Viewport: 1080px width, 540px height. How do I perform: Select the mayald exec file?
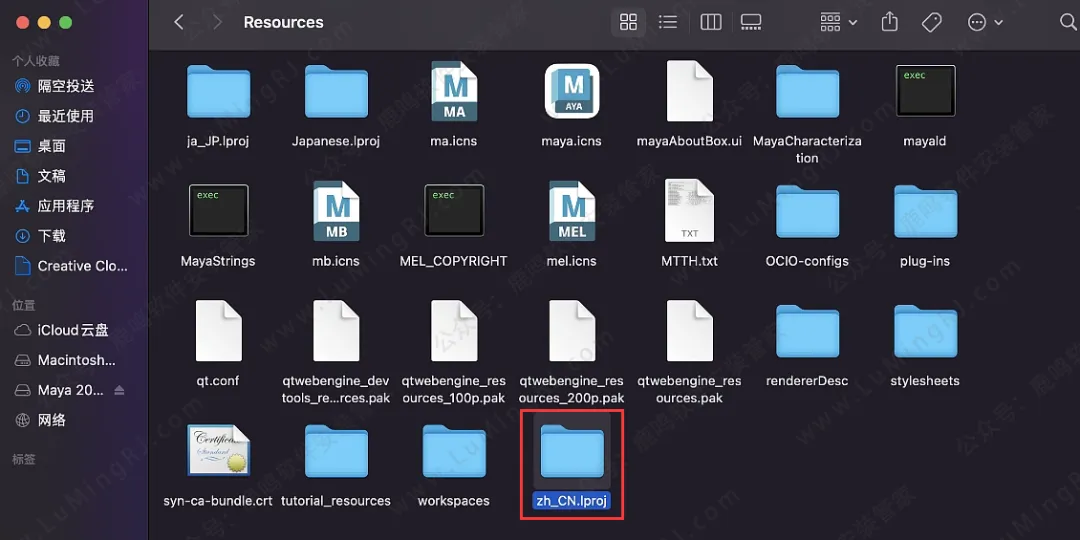(924, 92)
